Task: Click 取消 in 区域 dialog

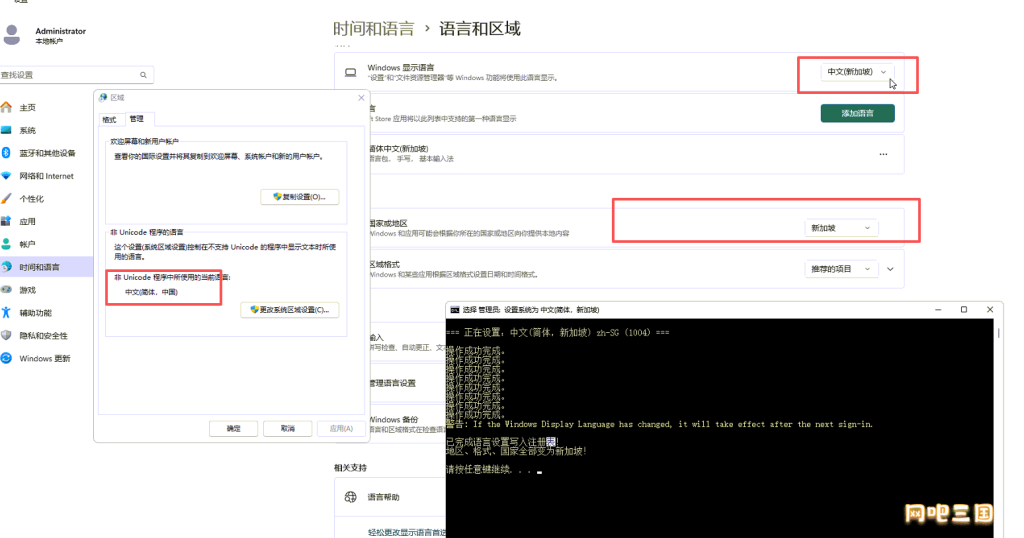Action: tap(287, 428)
